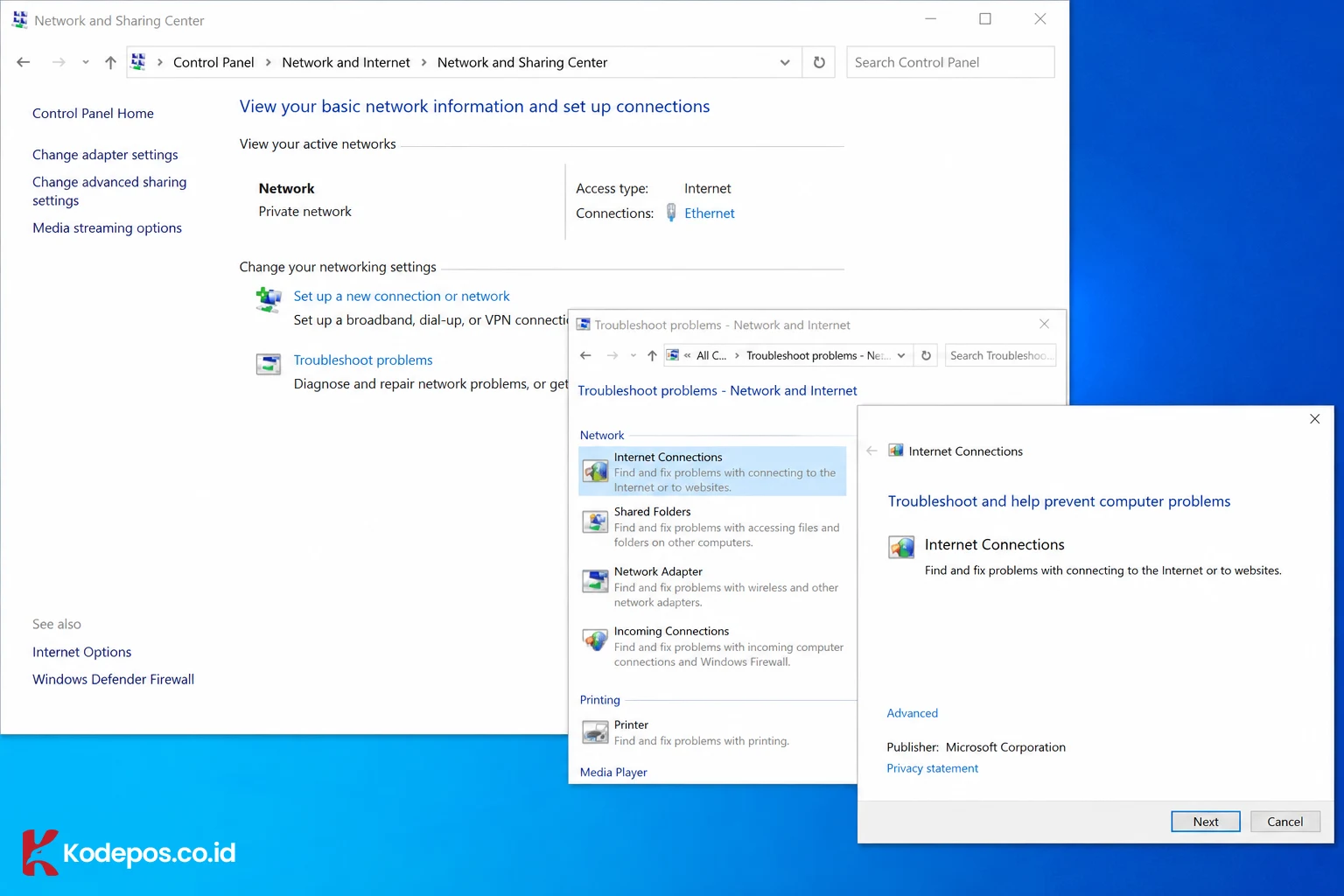
Task: Open Troubleshoot problems link in Sharing Center
Action: pos(362,360)
